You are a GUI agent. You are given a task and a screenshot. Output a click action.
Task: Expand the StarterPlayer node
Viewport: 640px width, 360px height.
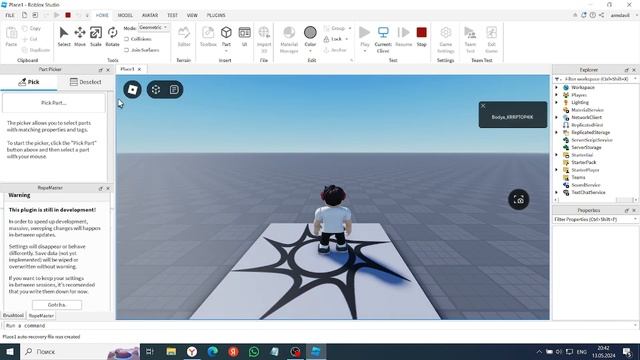556,170
